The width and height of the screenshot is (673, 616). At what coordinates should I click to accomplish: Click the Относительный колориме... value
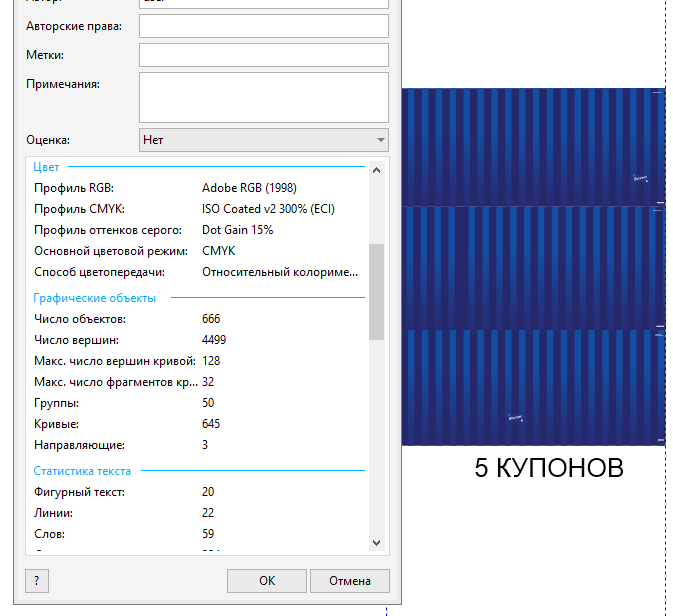(280, 272)
